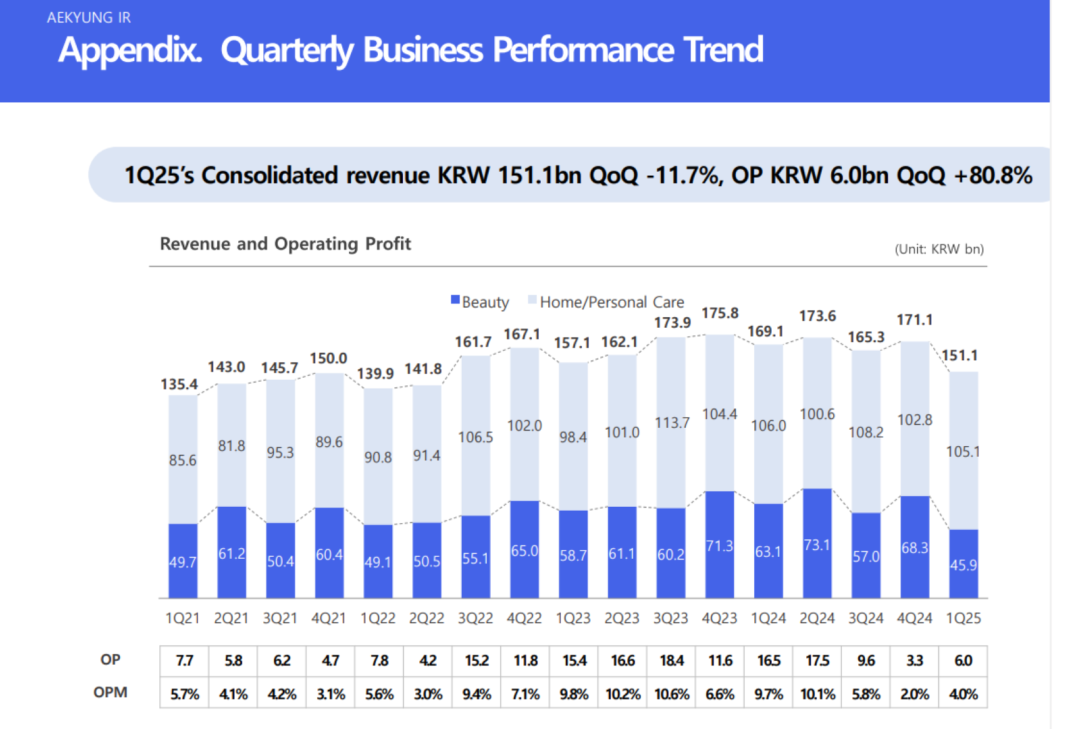1080x729 pixels.
Task: Click the OPM row header label
Action: [112, 693]
